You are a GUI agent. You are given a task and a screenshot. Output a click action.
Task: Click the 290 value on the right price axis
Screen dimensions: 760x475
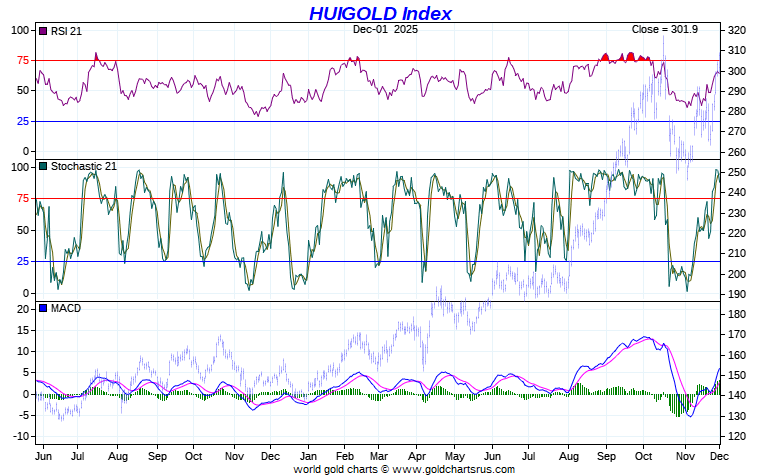(737, 91)
